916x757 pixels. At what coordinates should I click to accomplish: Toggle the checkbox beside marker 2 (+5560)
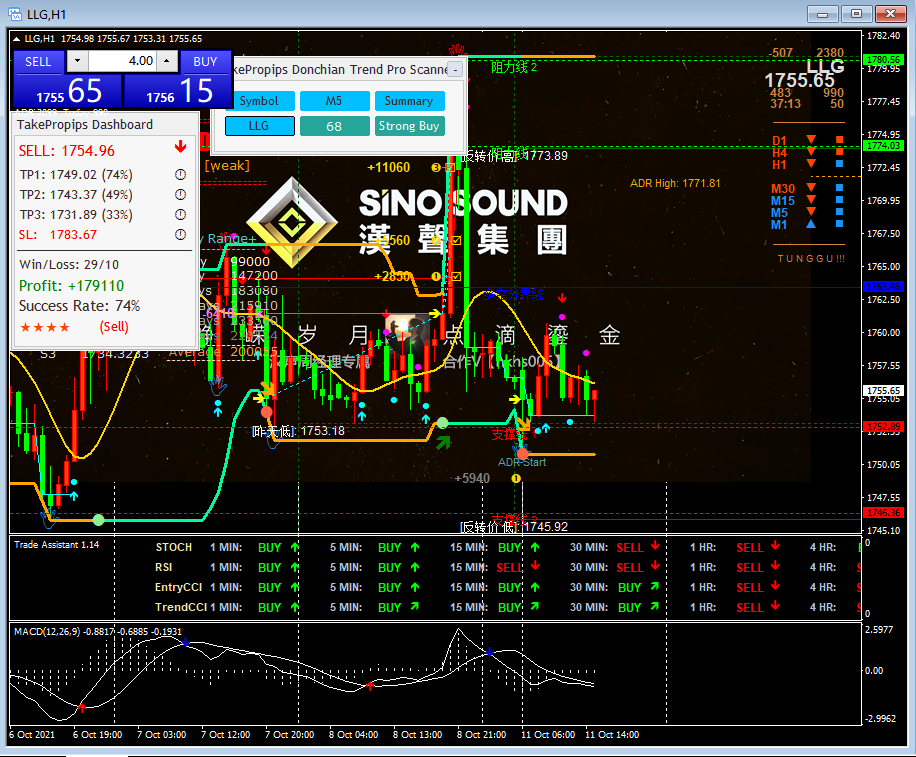(456, 240)
